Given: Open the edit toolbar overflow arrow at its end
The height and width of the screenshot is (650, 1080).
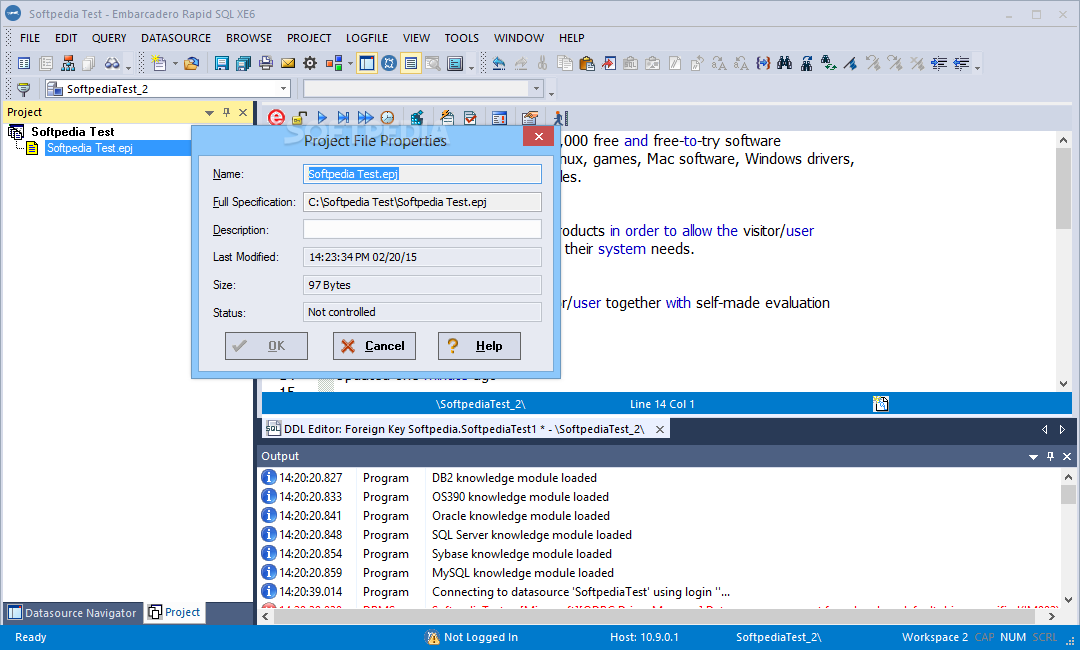Looking at the screenshot, I should pyautogui.click(x=977, y=66).
